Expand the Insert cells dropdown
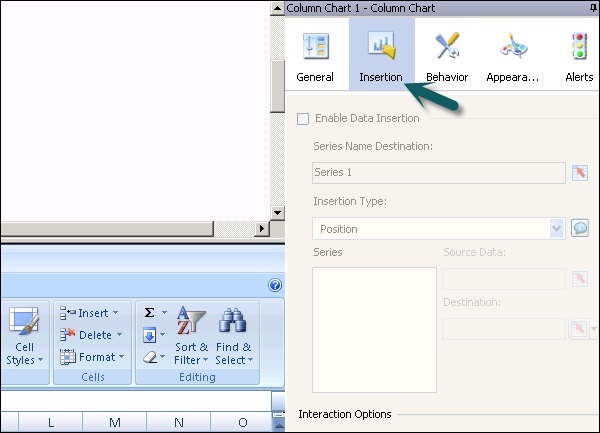The width and height of the screenshot is (600, 433). (x=115, y=313)
